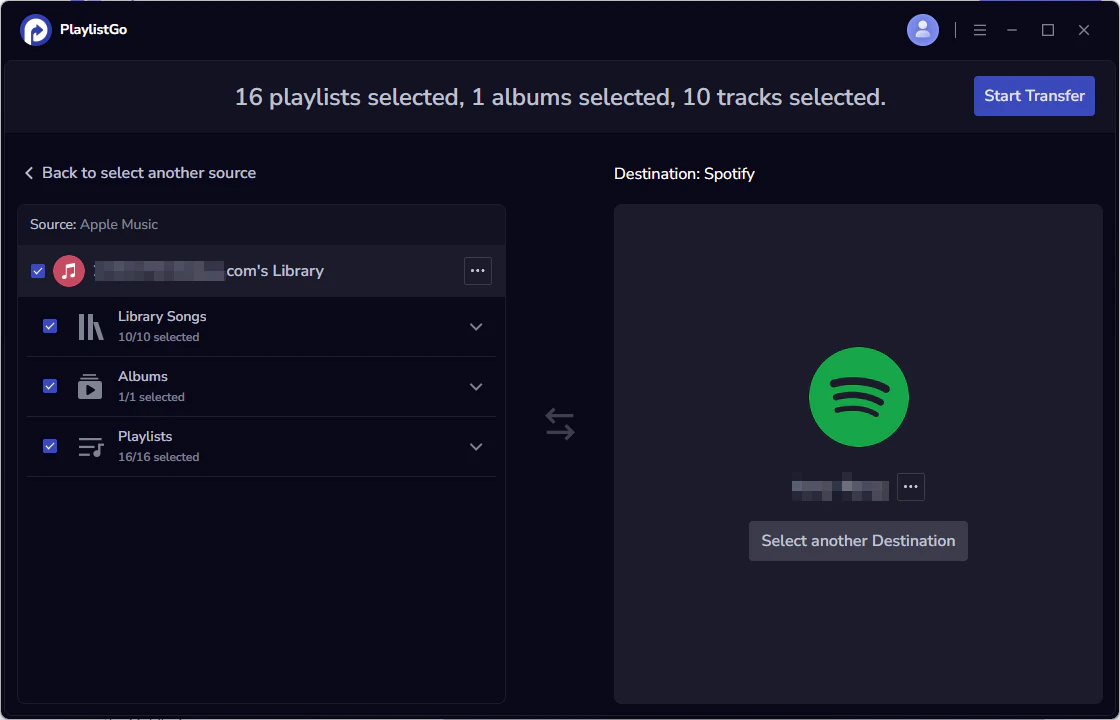Expand the Albums section chevron
The width and height of the screenshot is (1120, 720).
pyautogui.click(x=476, y=387)
